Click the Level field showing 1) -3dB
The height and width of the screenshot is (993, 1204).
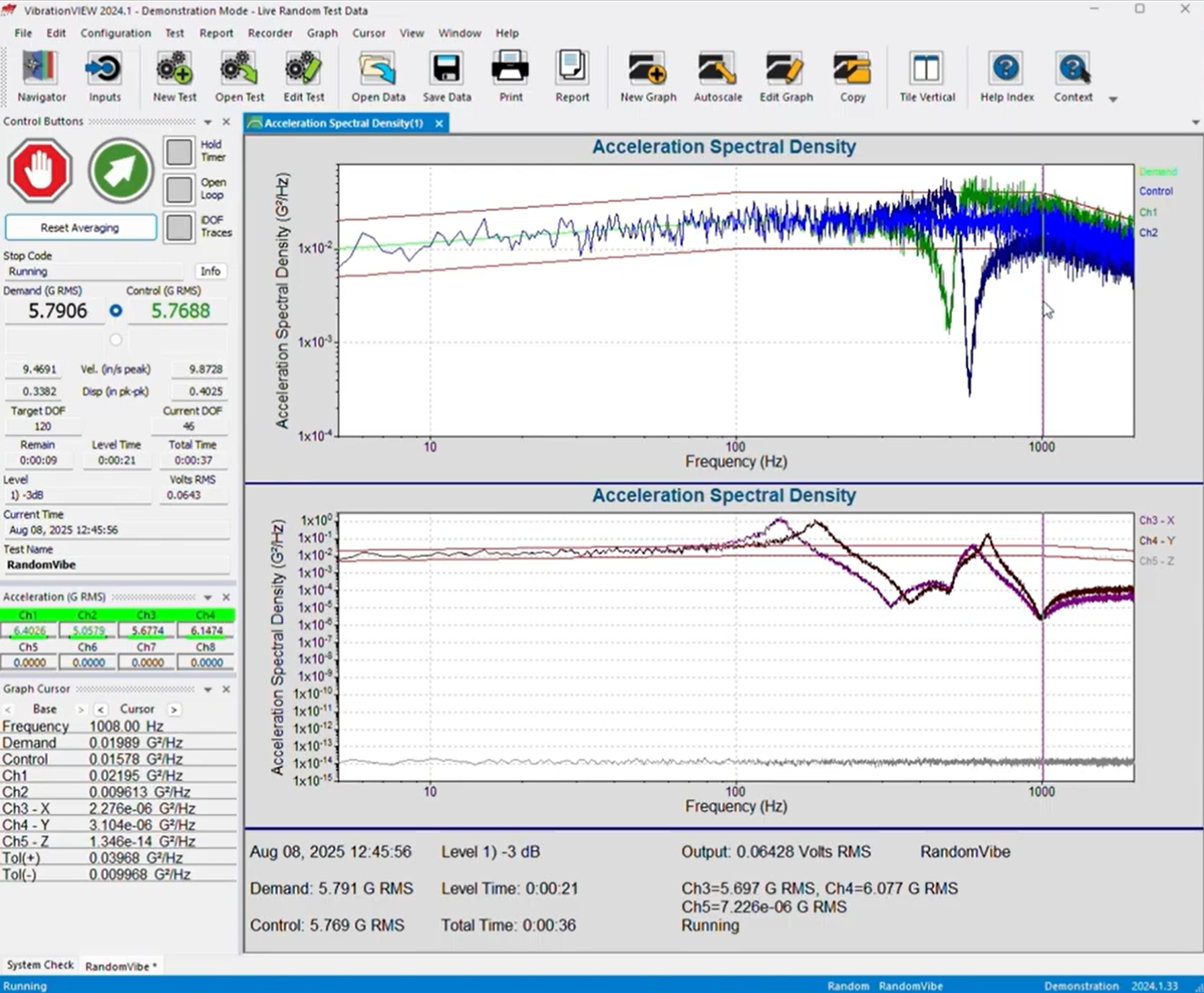(x=77, y=495)
